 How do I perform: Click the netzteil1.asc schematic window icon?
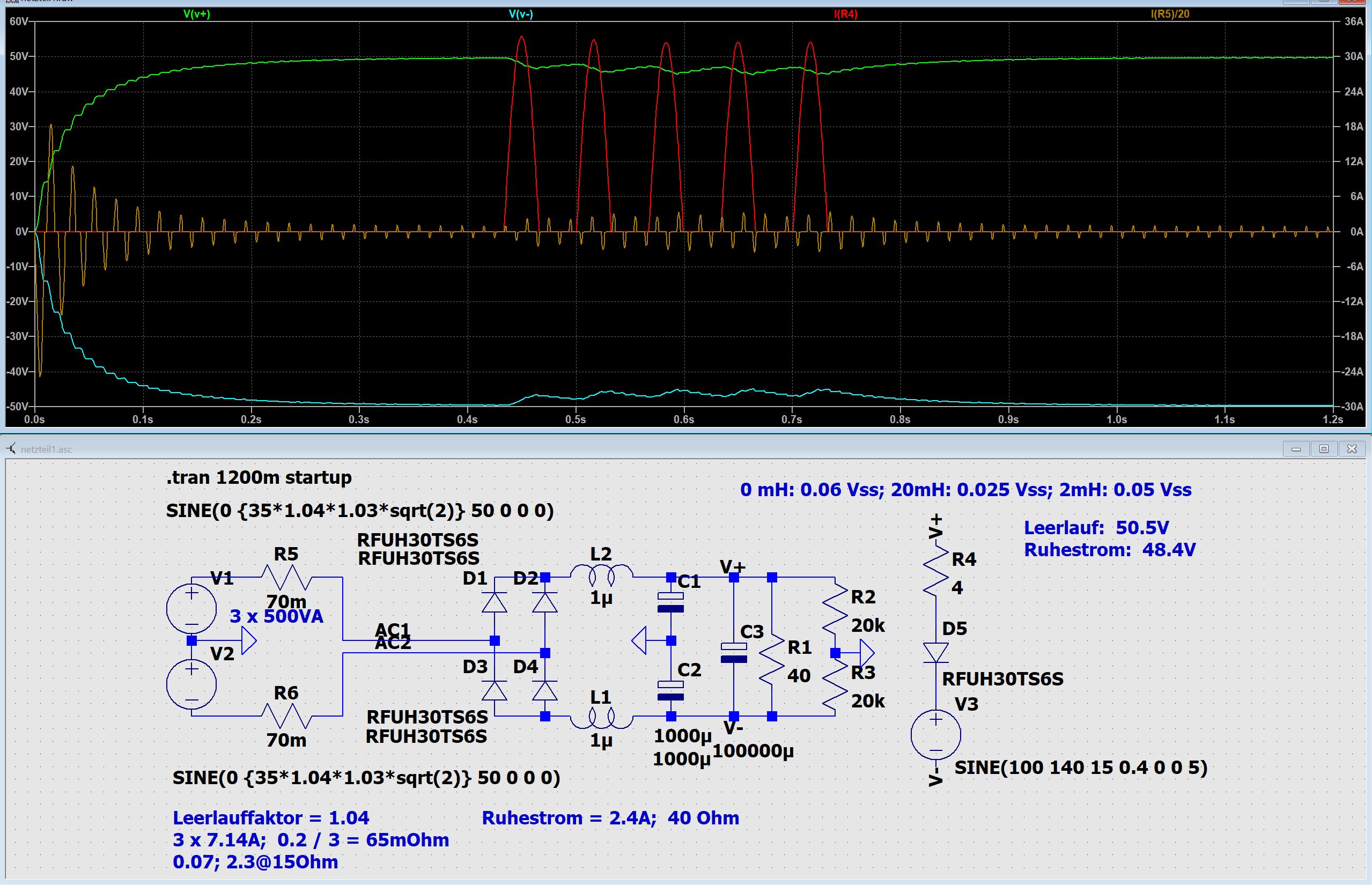pos(11,449)
